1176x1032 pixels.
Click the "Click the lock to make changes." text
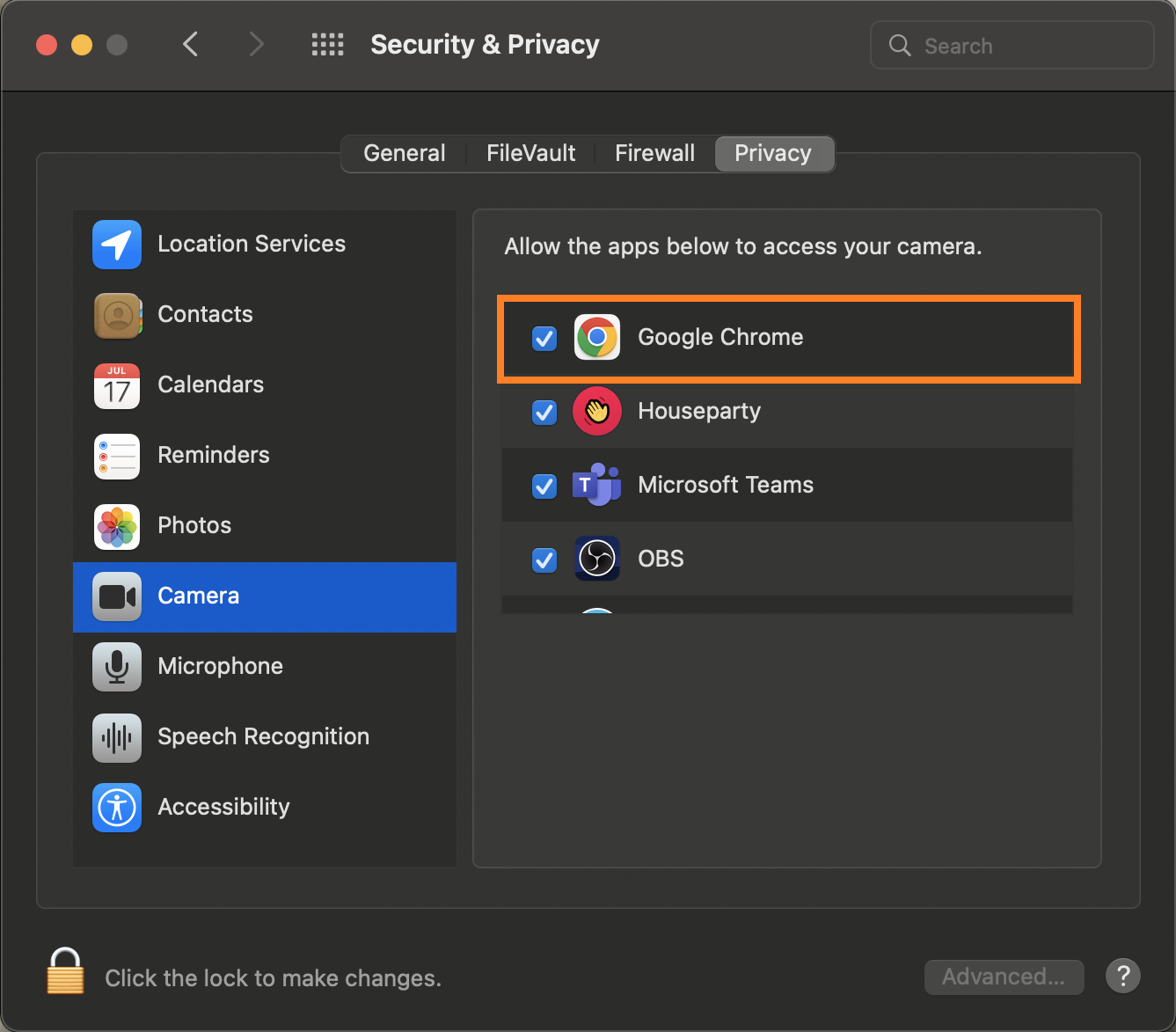coord(273,978)
